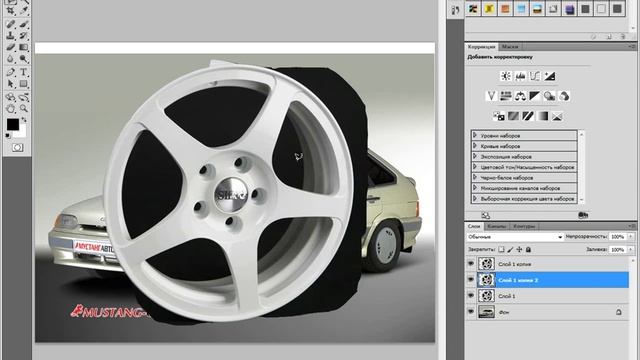Switch to the Контуры tab

tap(524, 226)
